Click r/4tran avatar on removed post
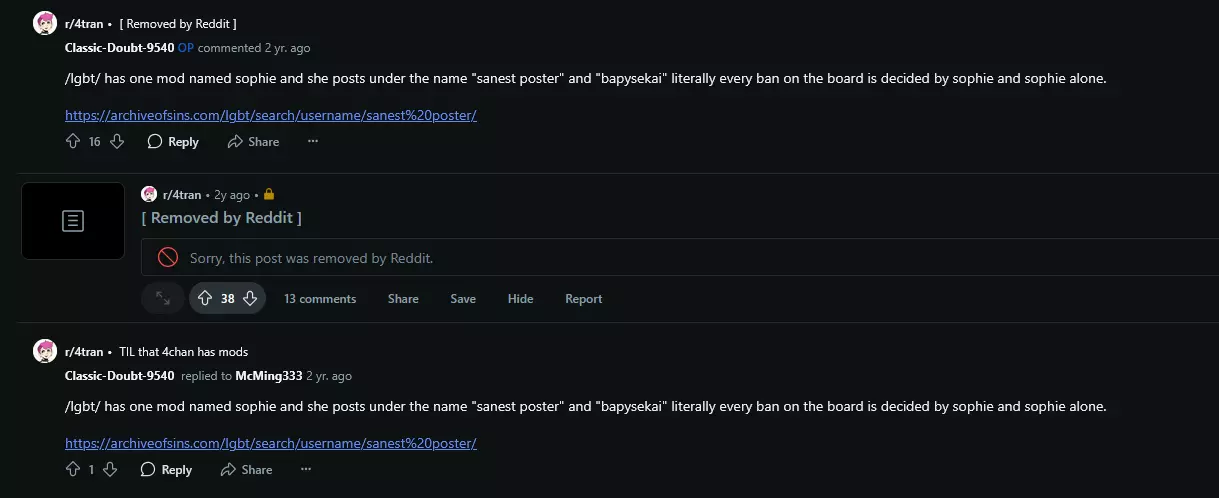The image size is (1219, 498). [x=149, y=194]
